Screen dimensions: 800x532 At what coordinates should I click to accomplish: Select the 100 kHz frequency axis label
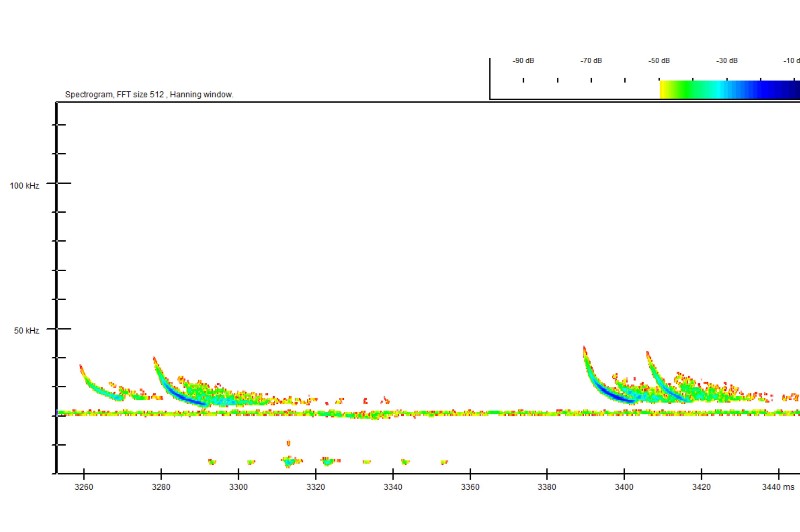click(x=24, y=186)
